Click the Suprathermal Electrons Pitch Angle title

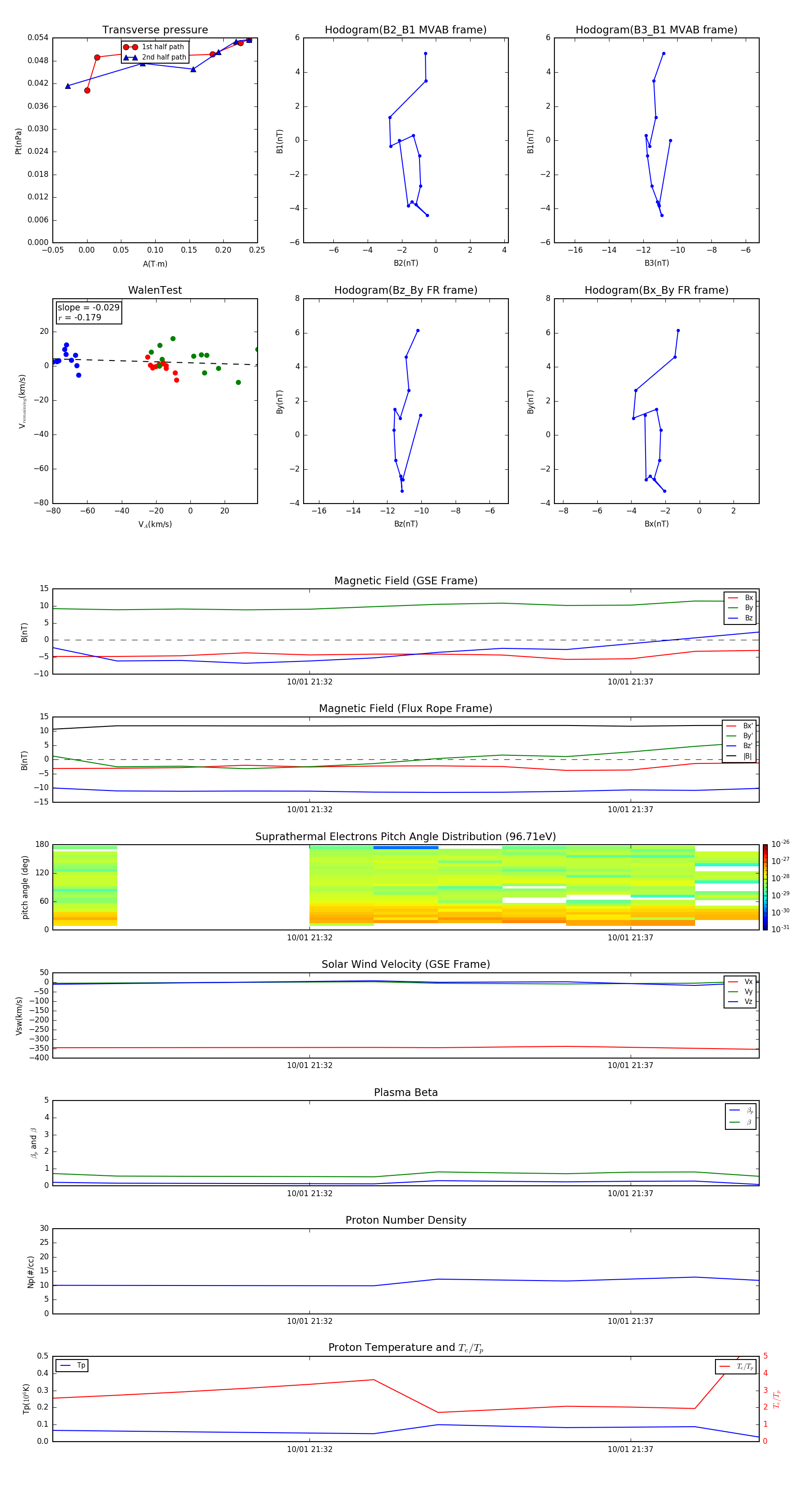(406, 837)
